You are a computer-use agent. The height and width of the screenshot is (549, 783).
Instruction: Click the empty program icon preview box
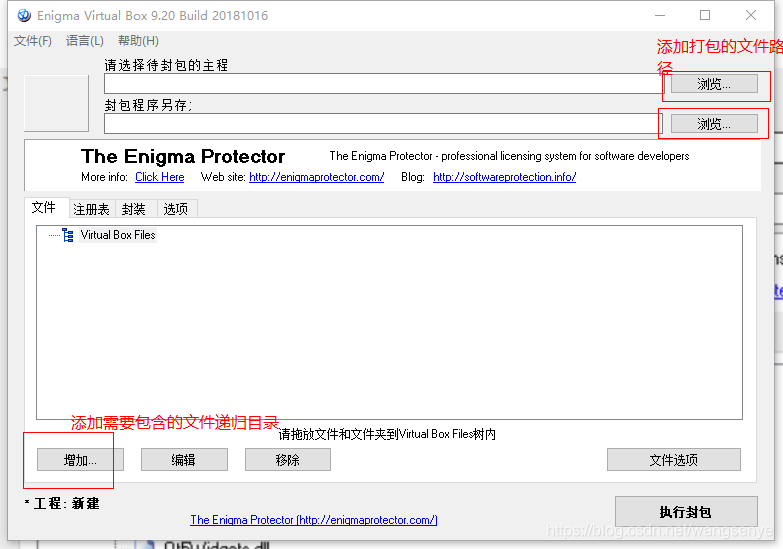(x=56, y=103)
